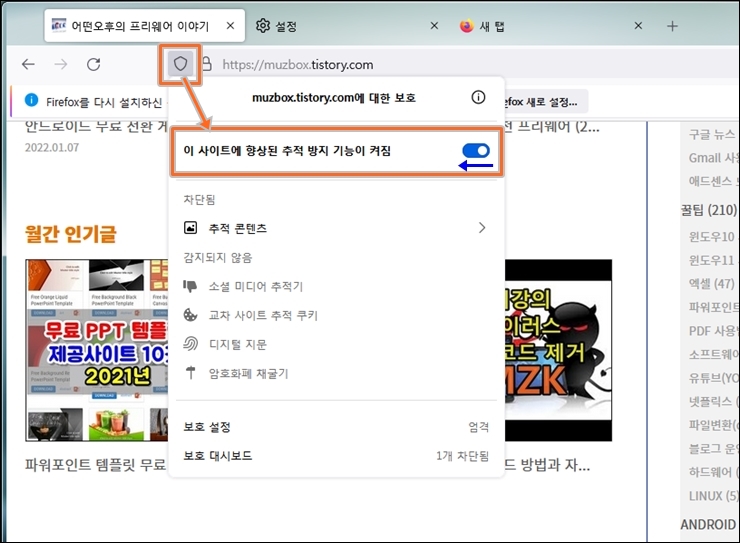Open sidebar category 애드센스
The image size is (740, 543).
713,181
